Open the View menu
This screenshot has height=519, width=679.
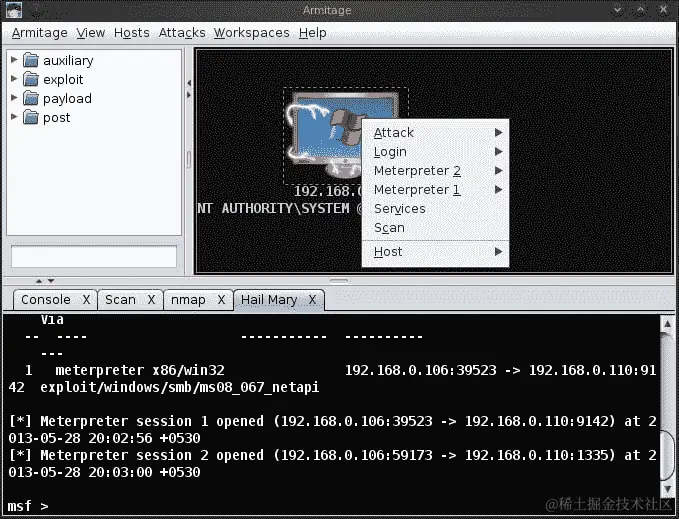pos(91,33)
